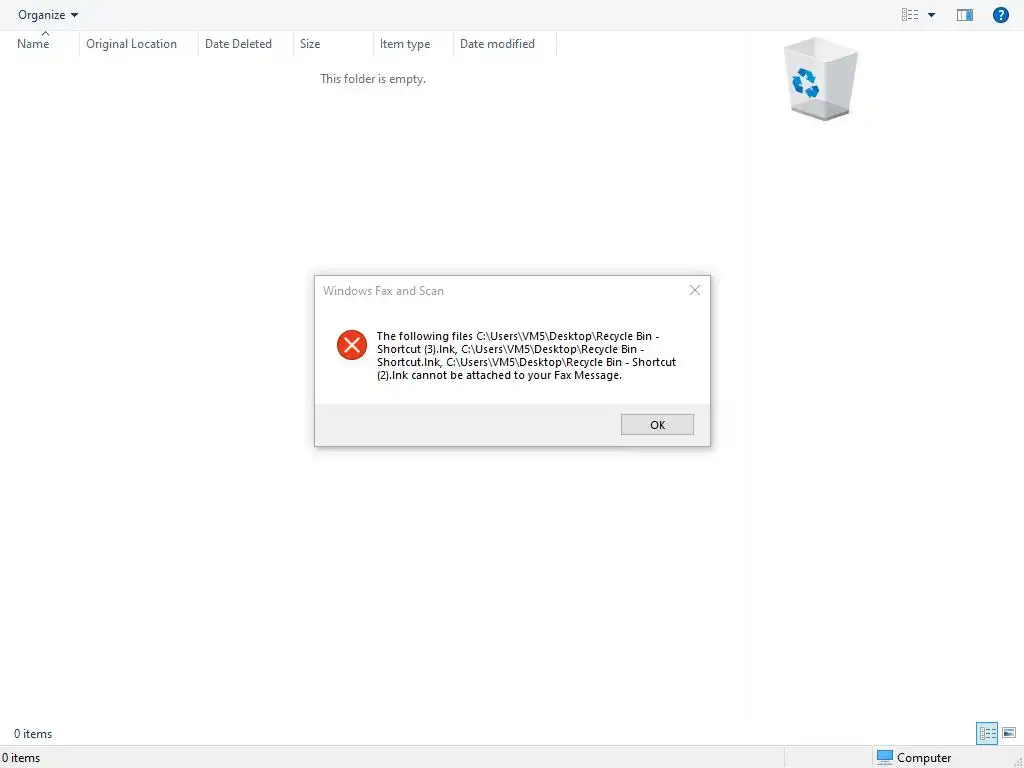Click the large Recycle Bin icon
Viewport: 1024px width, 768px height.
[820, 79]
